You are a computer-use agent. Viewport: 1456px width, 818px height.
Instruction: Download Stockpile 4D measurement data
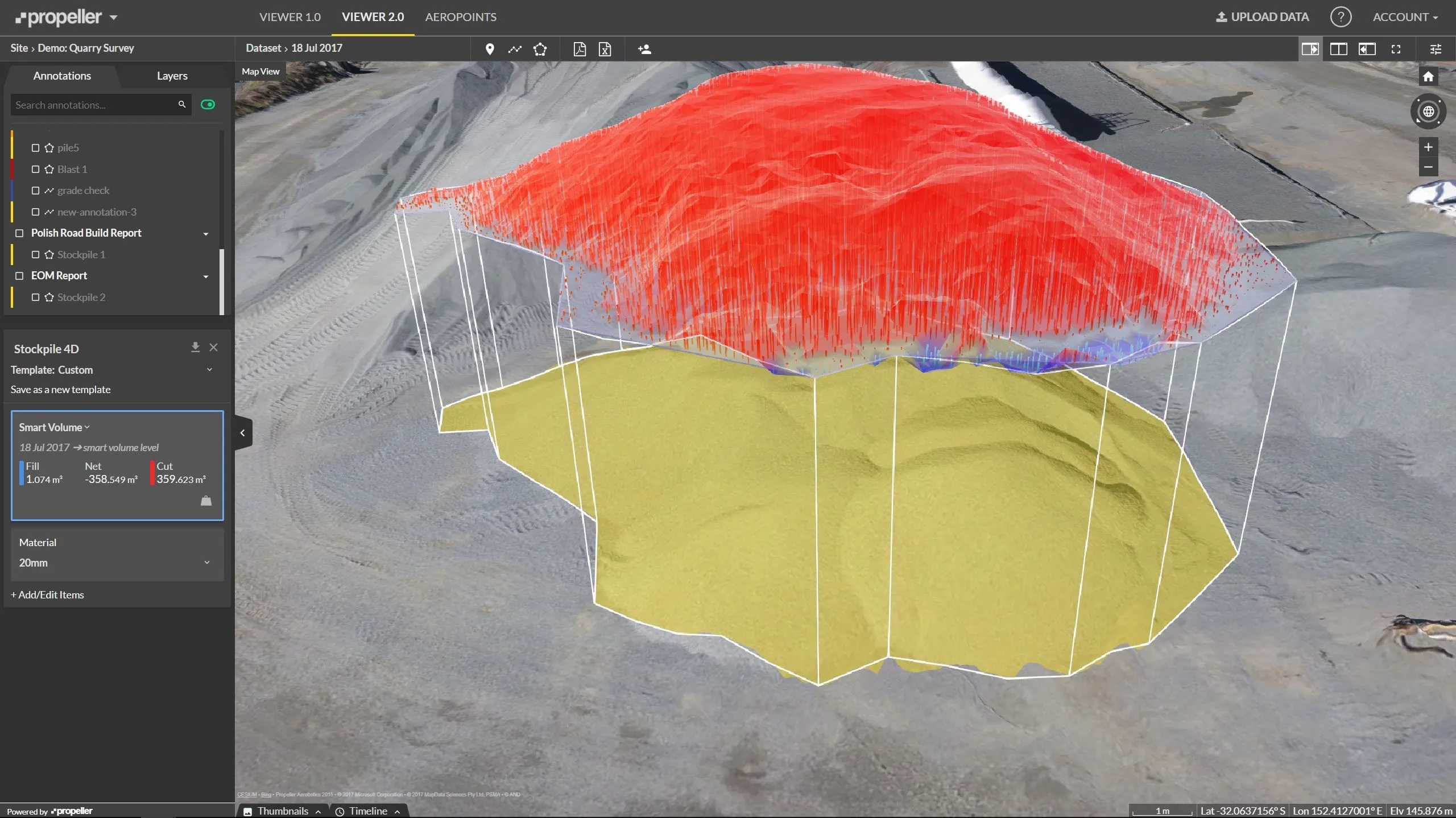coord(195,347)
